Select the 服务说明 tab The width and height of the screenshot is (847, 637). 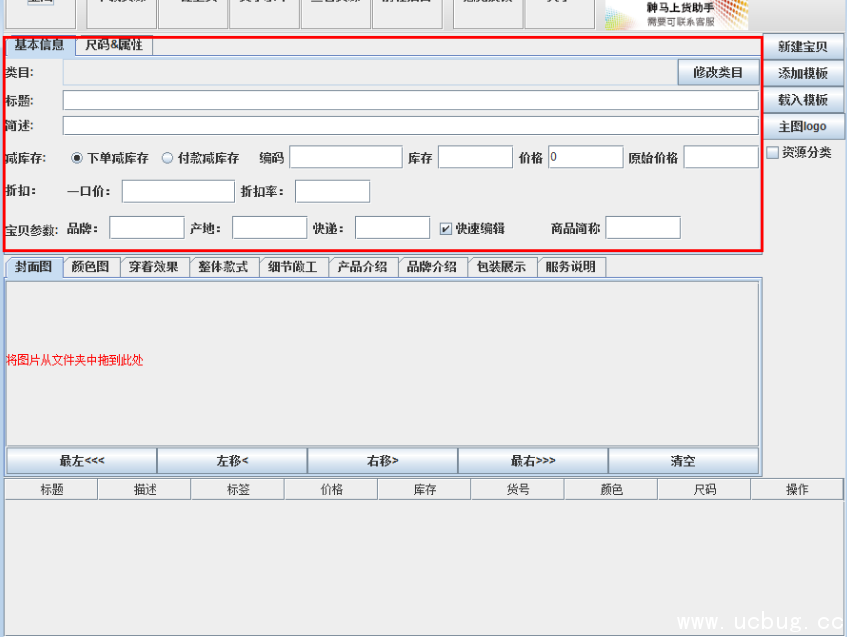tap(570, 267)
